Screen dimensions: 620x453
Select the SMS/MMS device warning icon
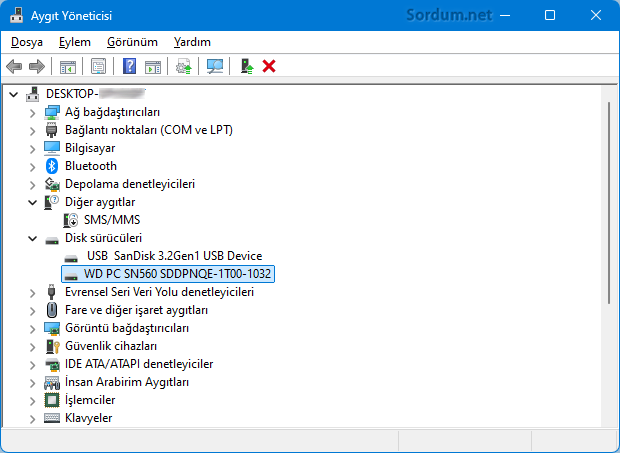click(71, 220)
